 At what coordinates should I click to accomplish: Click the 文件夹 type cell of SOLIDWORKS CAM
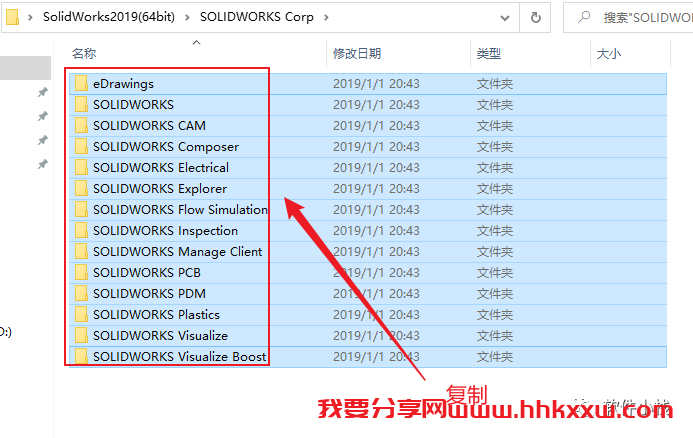[495, 126]
